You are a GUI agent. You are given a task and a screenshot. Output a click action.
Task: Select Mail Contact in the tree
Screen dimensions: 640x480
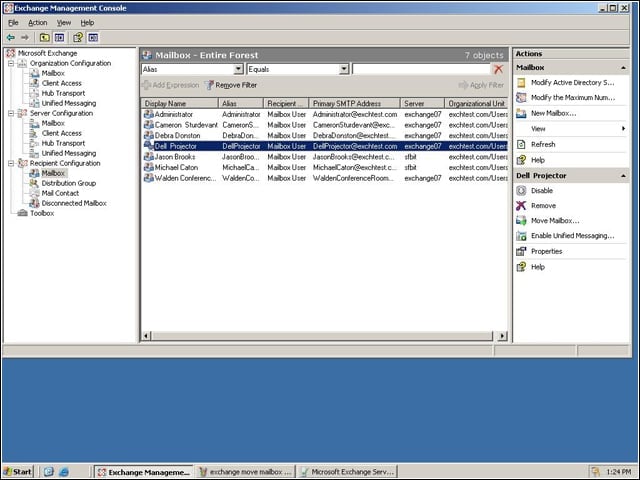pos(60,193)
